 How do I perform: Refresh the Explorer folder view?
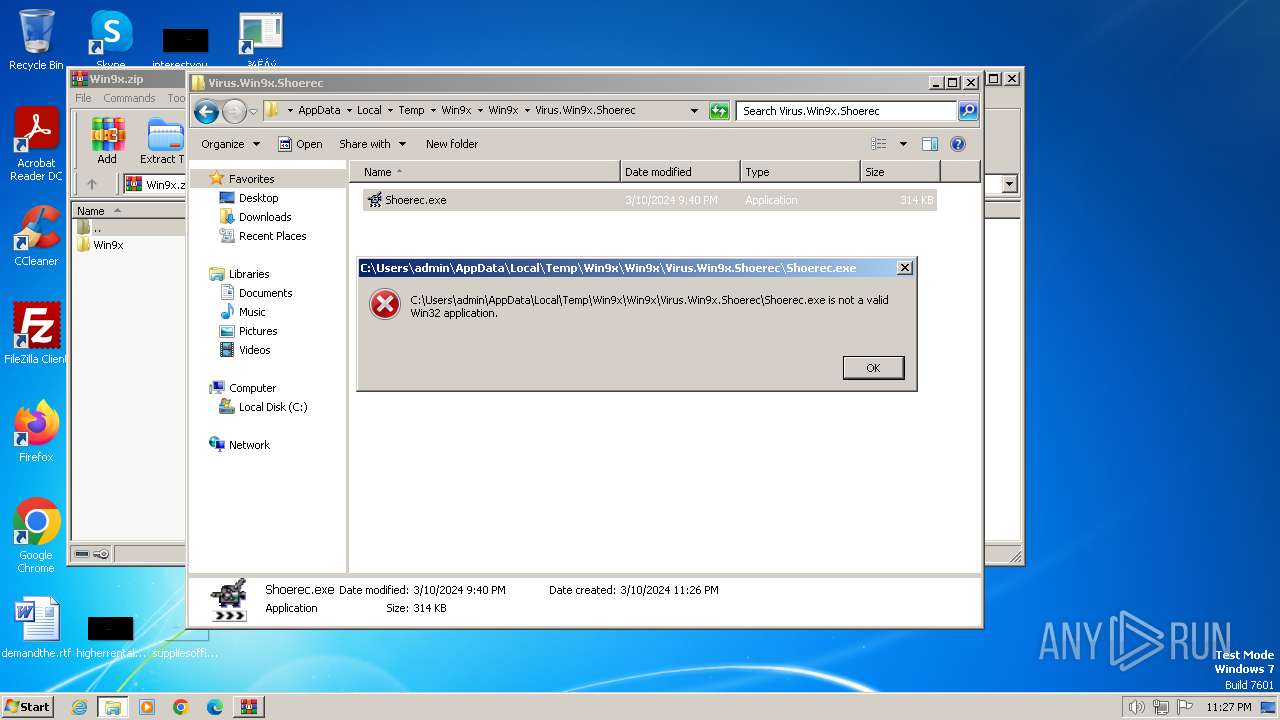click(x=719, y=111)
